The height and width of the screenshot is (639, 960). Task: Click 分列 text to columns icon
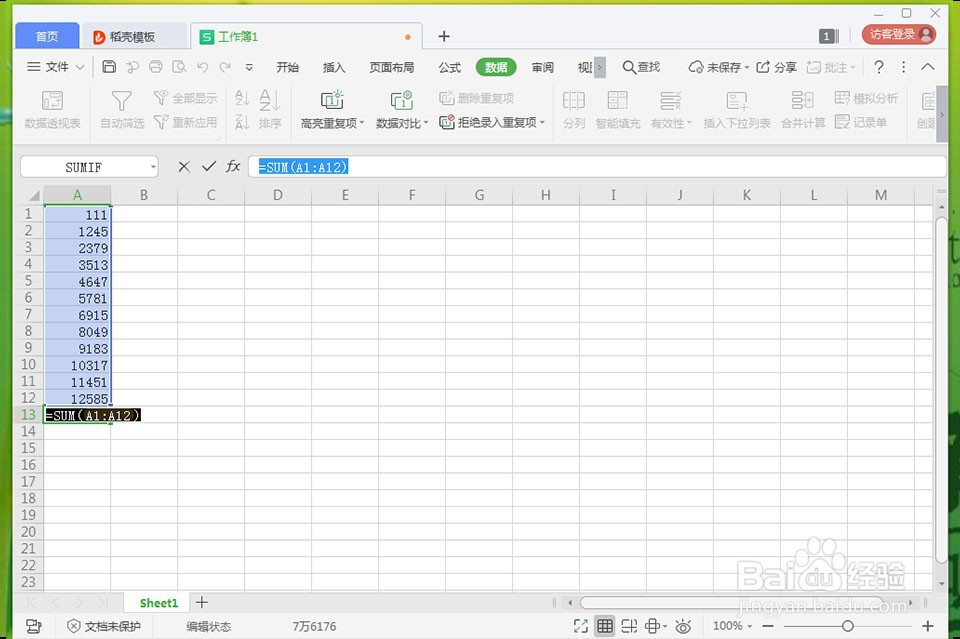click(574, 110)
